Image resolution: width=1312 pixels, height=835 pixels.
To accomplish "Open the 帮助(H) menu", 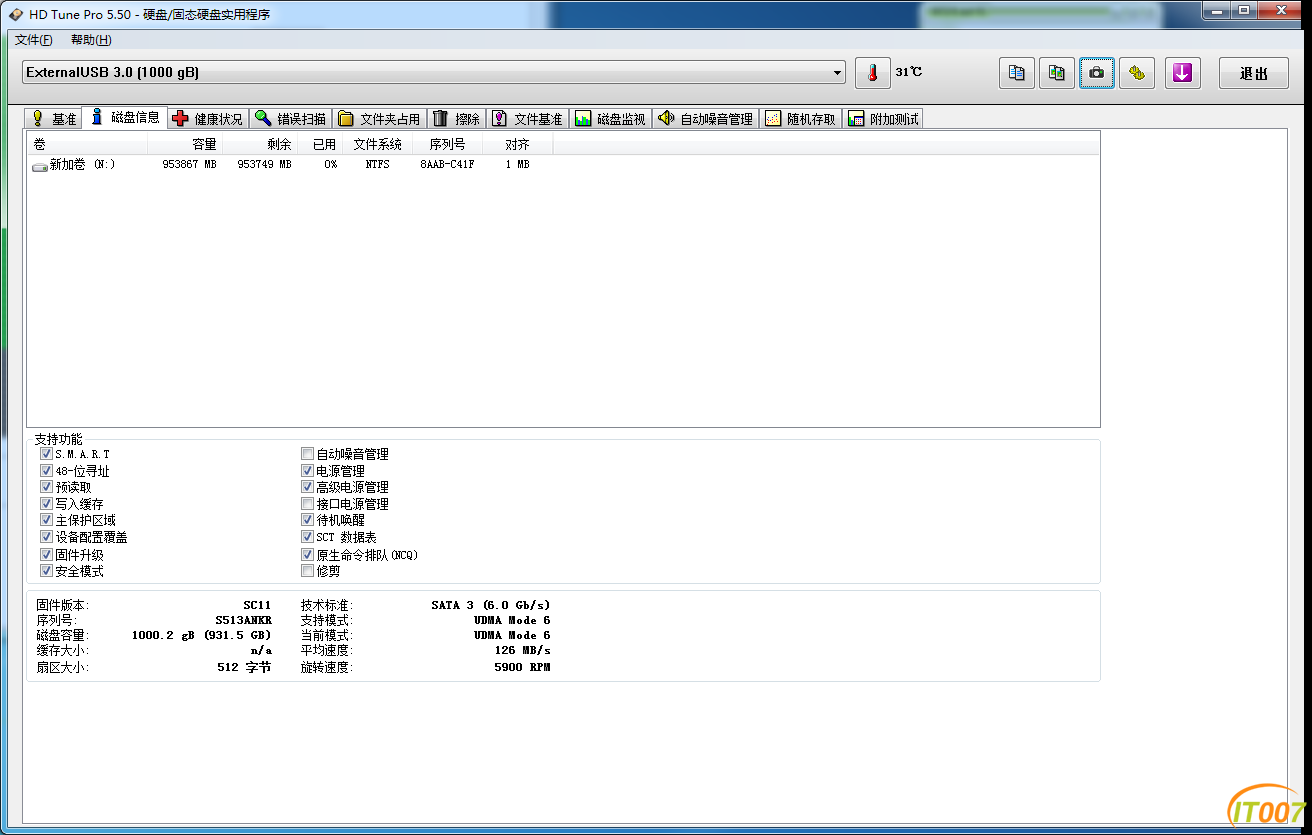I will [x=91, y=40].
